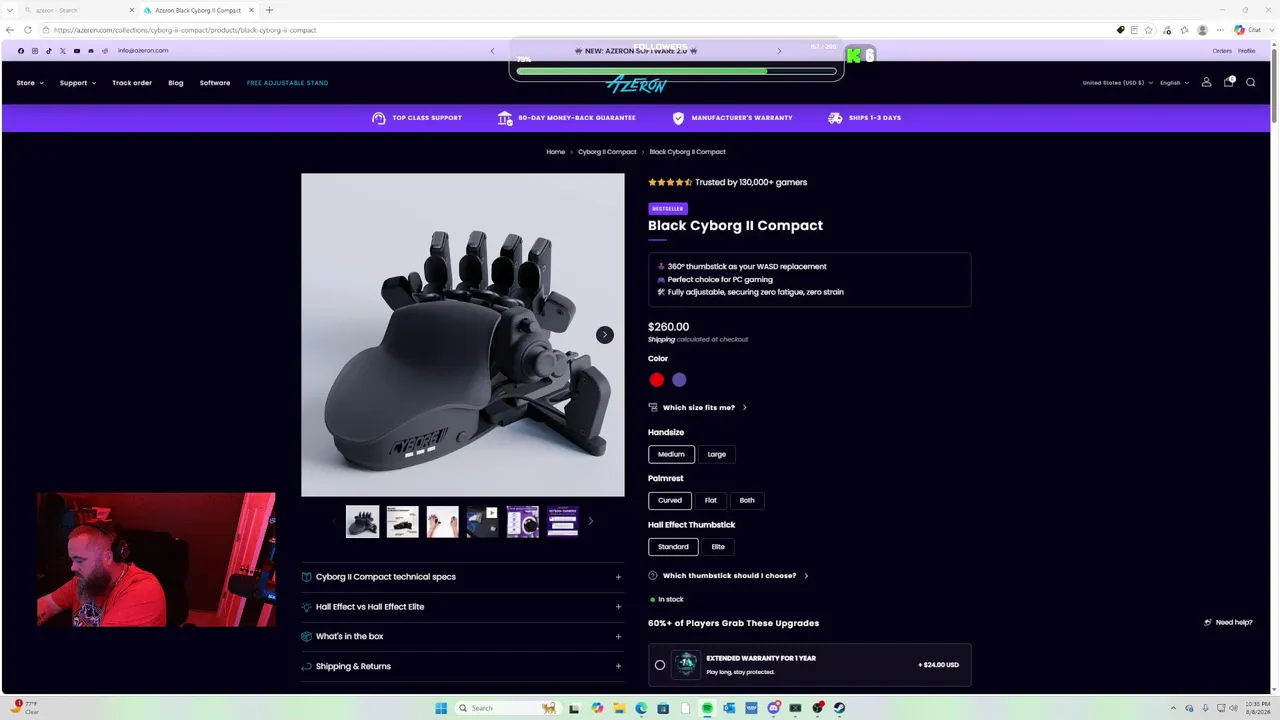Show next announcement with right chevron
The height and width of the screenshot is (720, 1280).
click(x=779, y=51)
